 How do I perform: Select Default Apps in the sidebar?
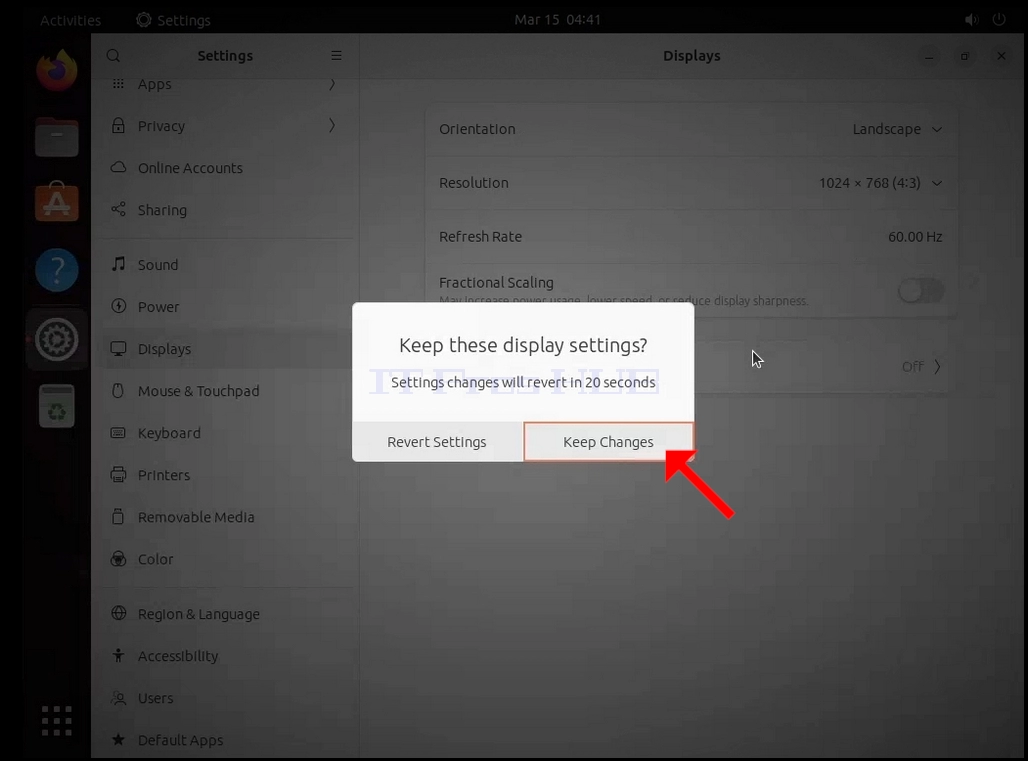point(227,740)
